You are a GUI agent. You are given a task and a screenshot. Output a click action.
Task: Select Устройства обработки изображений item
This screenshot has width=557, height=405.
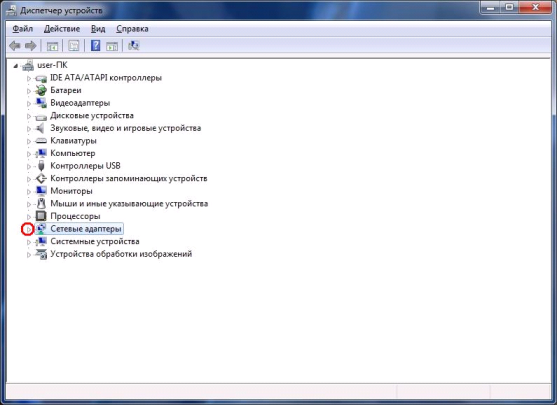[x=121, y=254]
